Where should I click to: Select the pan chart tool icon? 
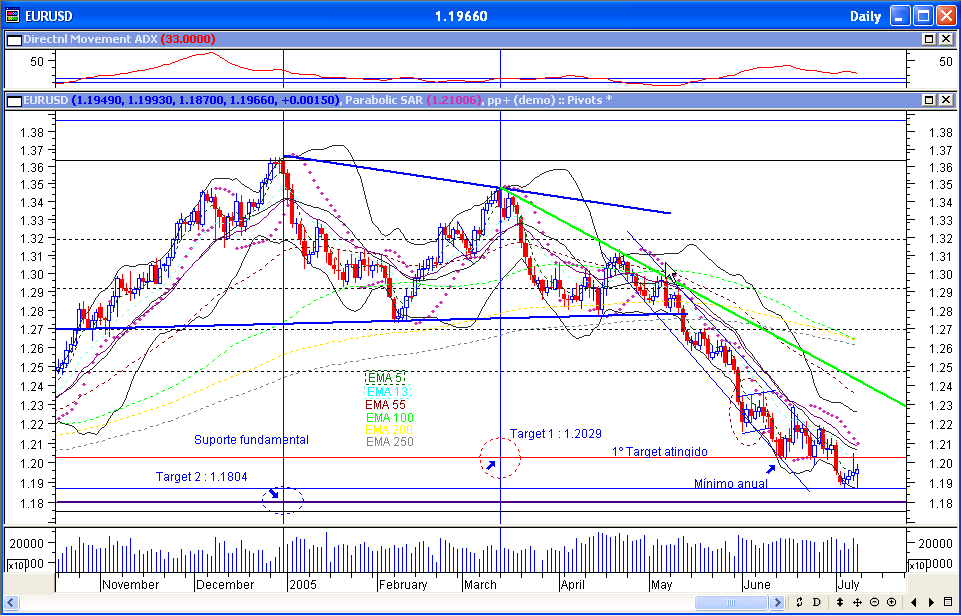click(x=858, y=603)
